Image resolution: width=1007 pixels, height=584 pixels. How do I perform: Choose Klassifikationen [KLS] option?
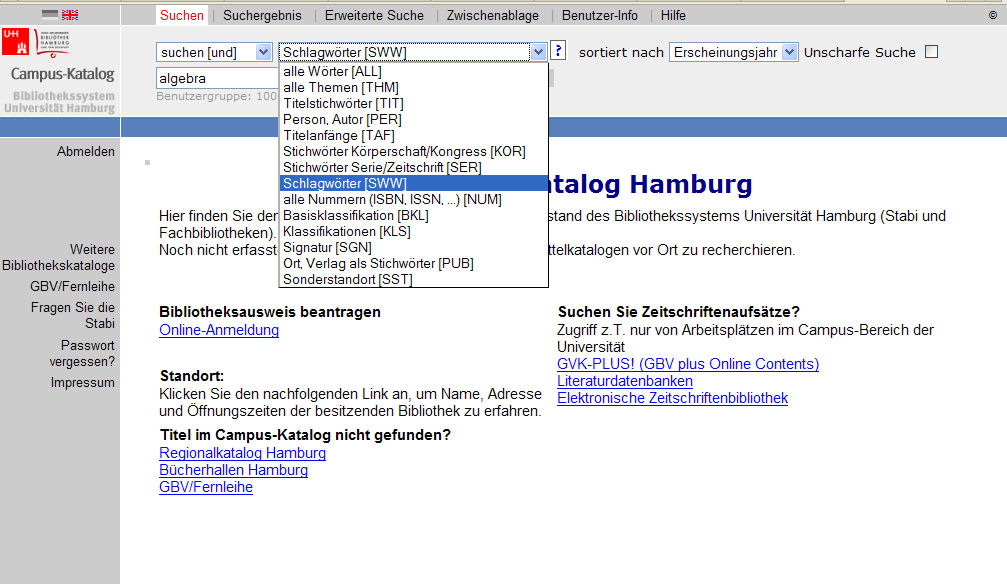pos(414,232)
